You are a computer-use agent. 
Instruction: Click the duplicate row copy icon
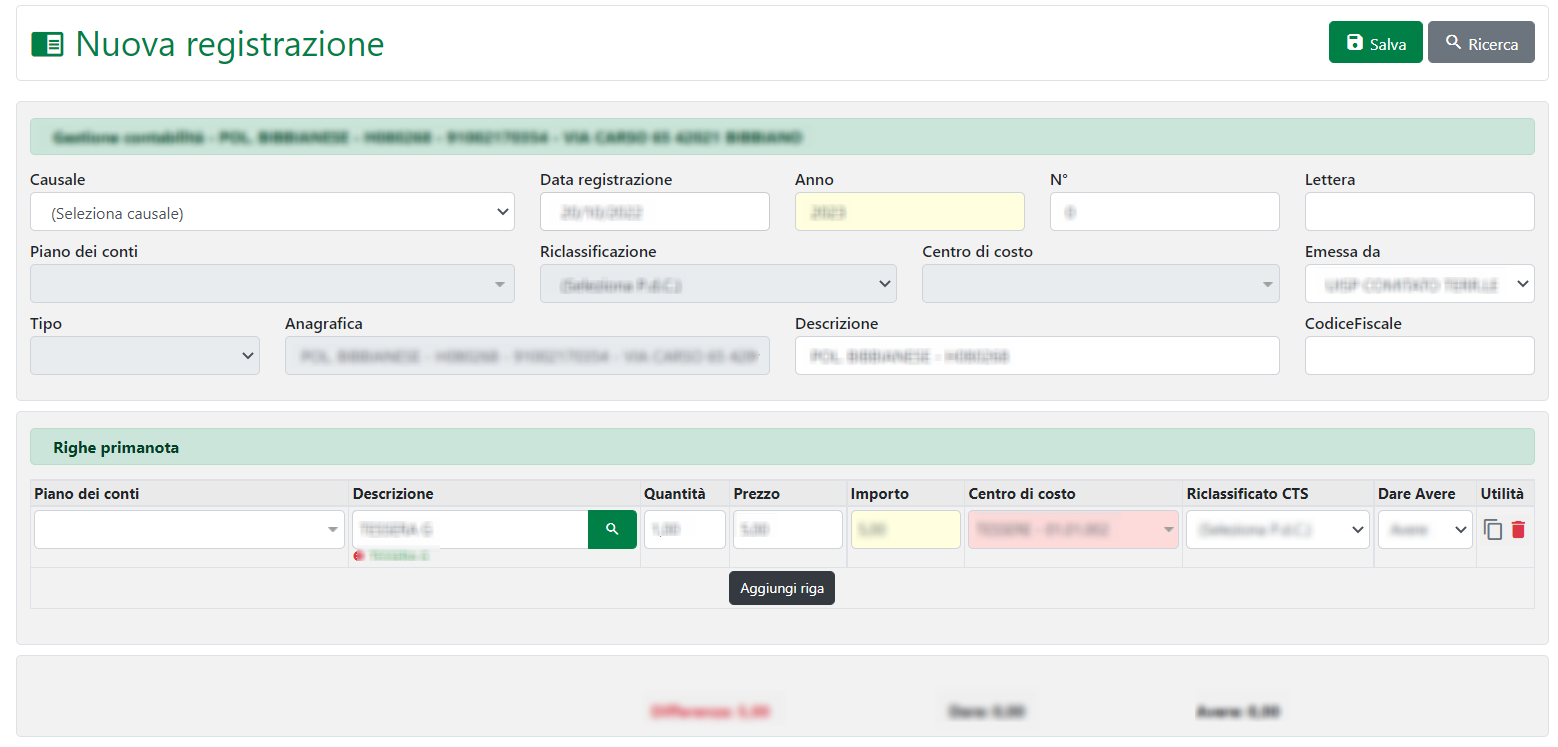point(1493,530)
